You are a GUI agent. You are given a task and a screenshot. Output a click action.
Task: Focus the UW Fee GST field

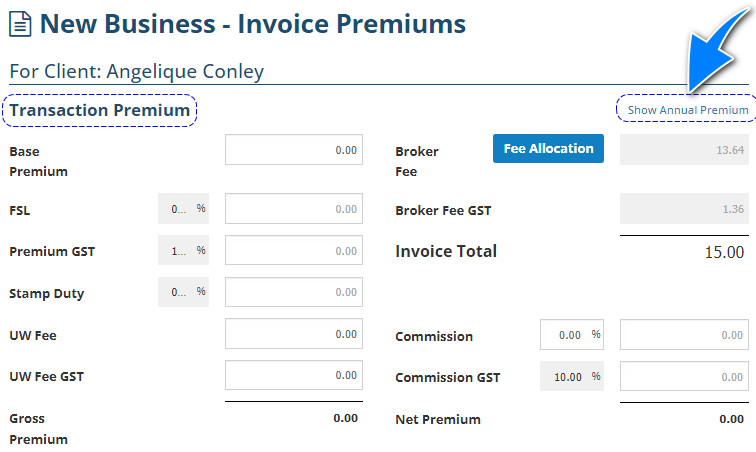tap(292, 375)
